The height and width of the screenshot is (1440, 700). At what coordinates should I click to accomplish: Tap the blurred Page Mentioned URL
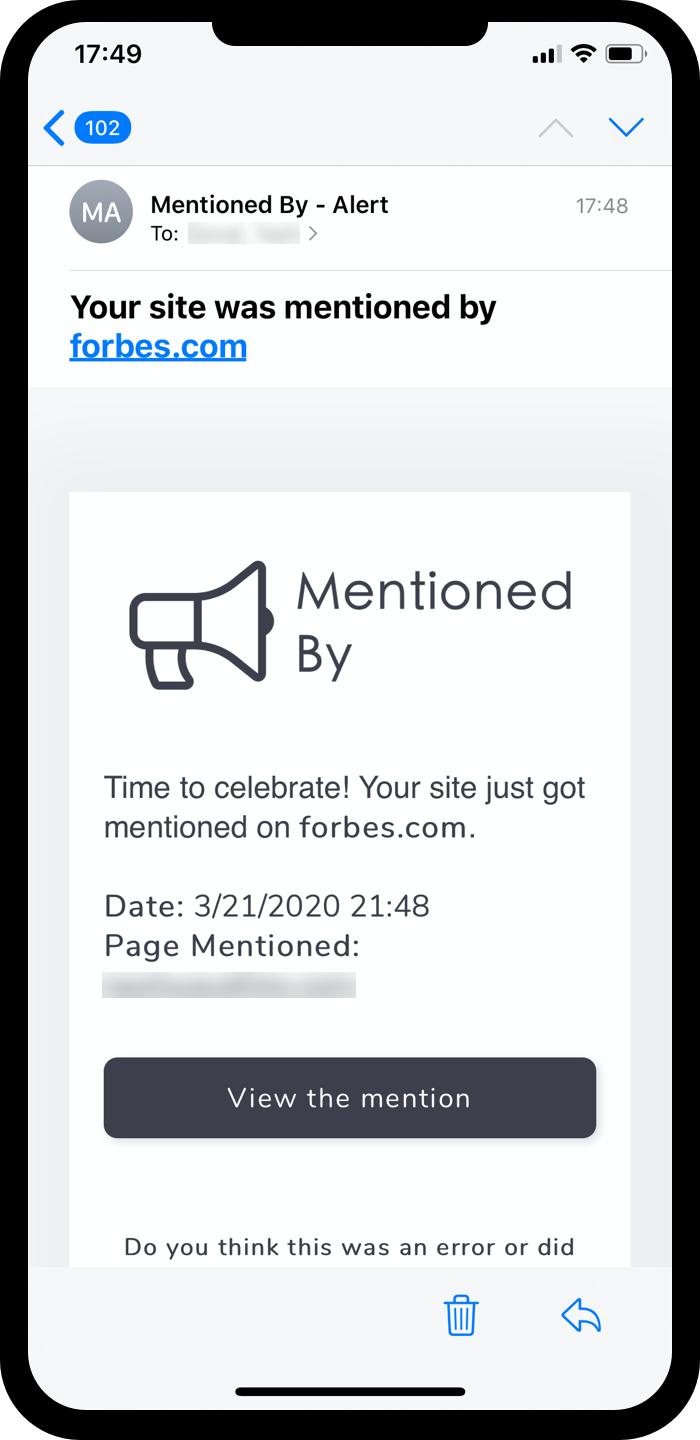tap(229, 985)
